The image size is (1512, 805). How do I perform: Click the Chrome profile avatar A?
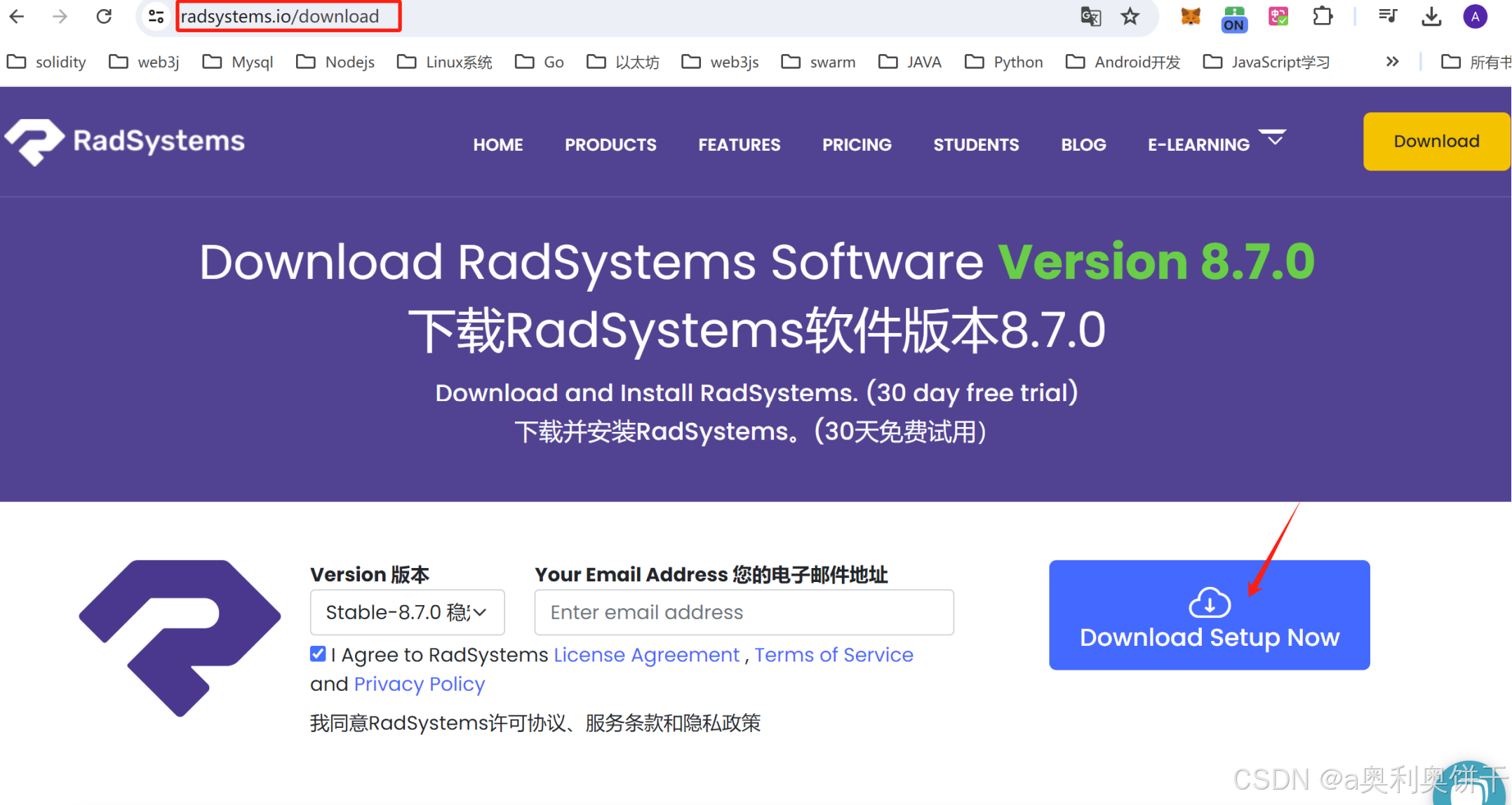(x=1474, y=16)
